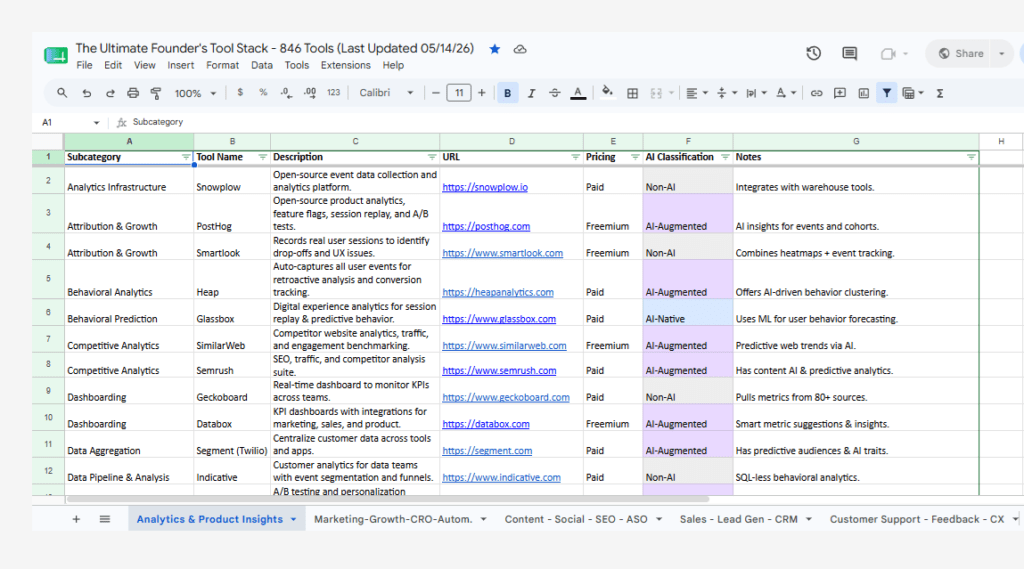The image size is (1024, 569).
Task: Switch to Sales - Lead Gen - CRM tab
Action: tap(739, 519)
